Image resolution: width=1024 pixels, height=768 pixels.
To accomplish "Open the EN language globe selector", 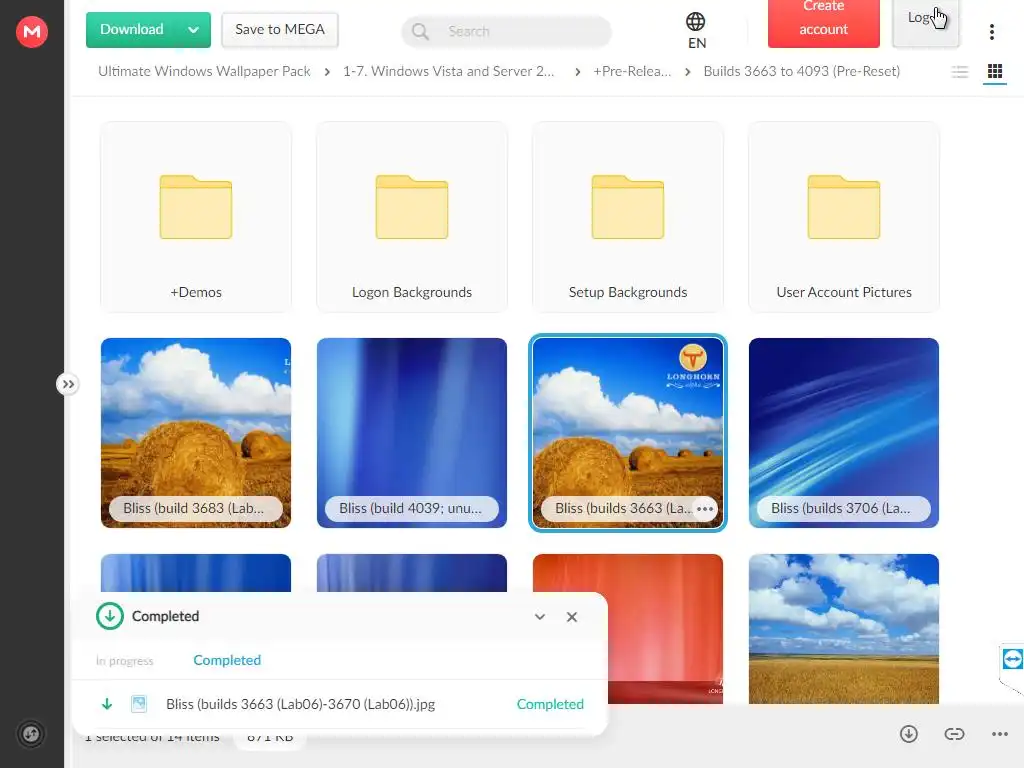I will pos(696,31).
